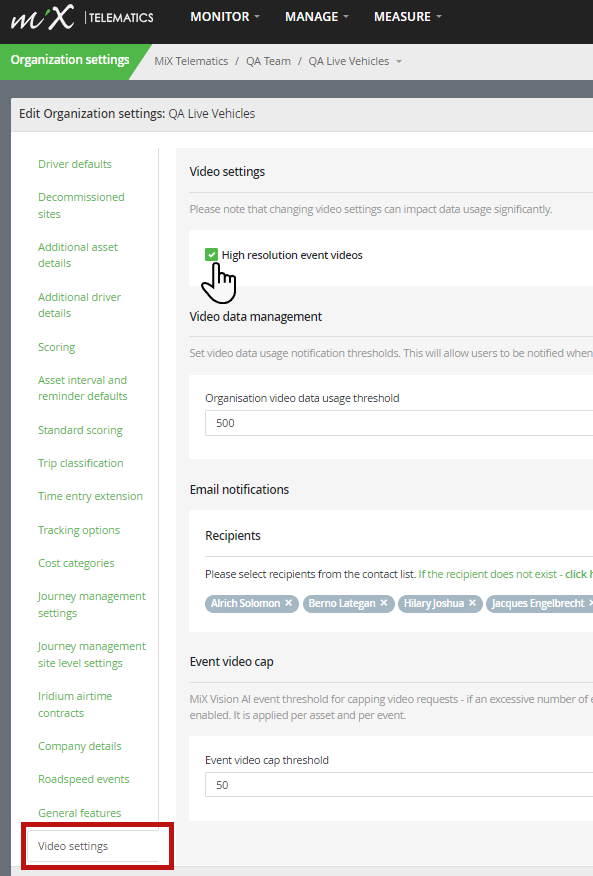The height and width of the screenshot is (876, 593).
Task: Click the MEASURE menu dropdown arrow
Action: (x=439, y=17)
